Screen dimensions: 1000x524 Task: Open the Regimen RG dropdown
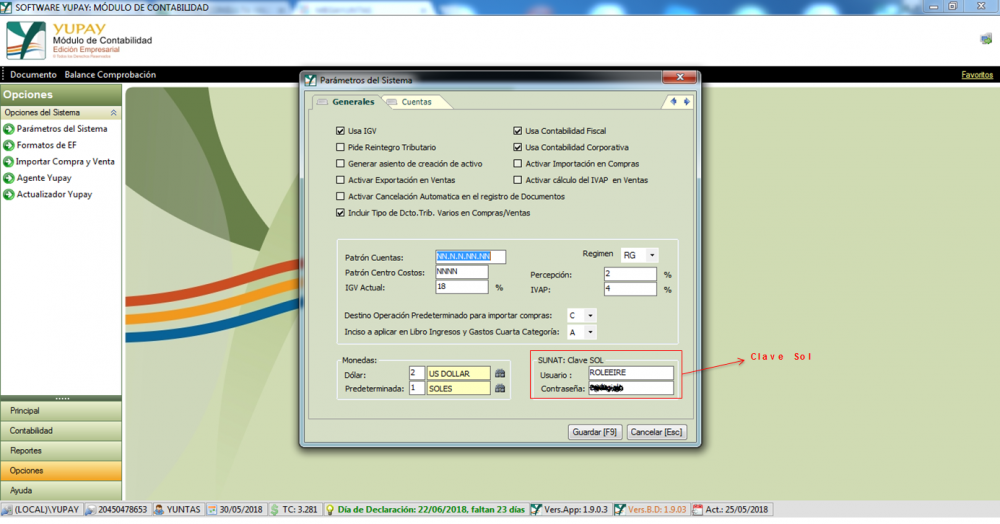point(652,255)
